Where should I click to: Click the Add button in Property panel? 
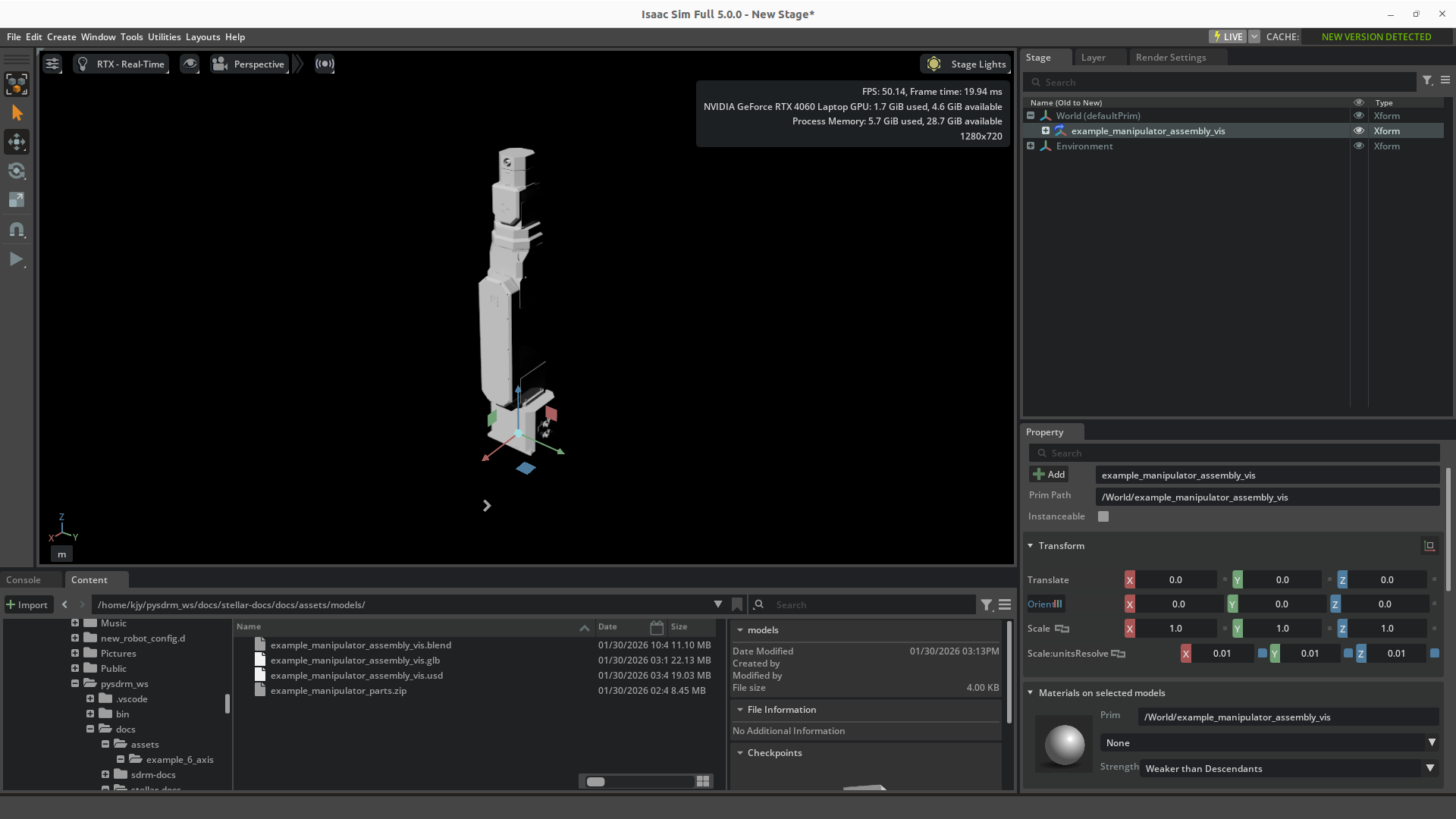(1049, 475)
